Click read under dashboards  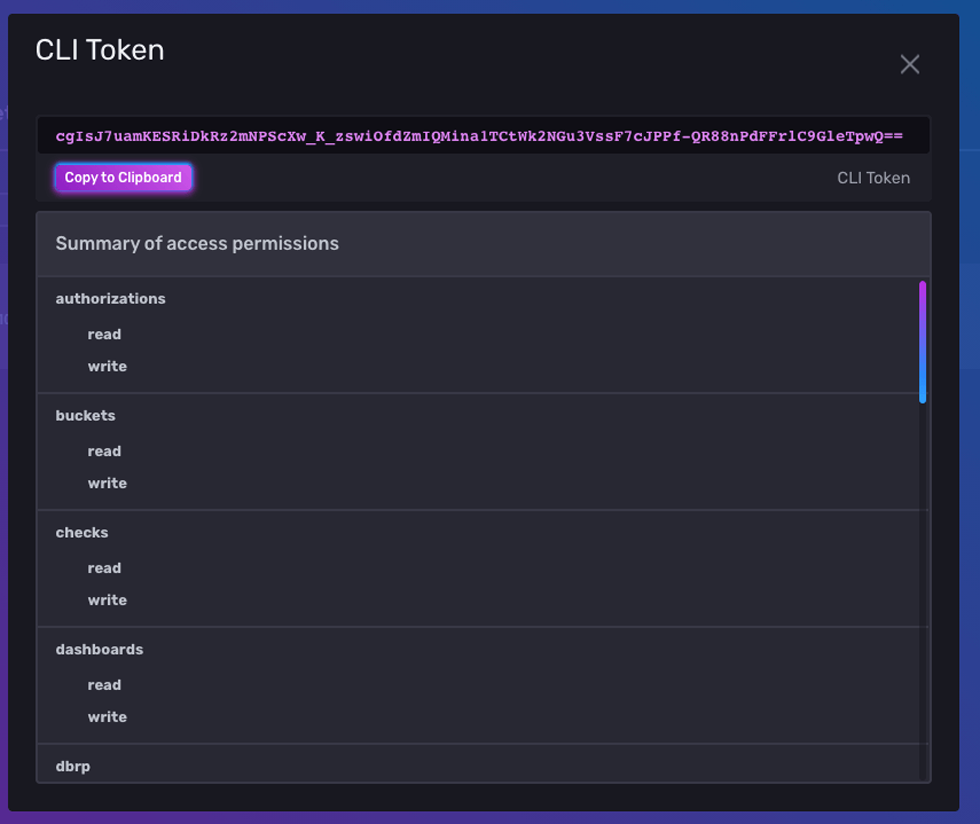pos(104,684)
